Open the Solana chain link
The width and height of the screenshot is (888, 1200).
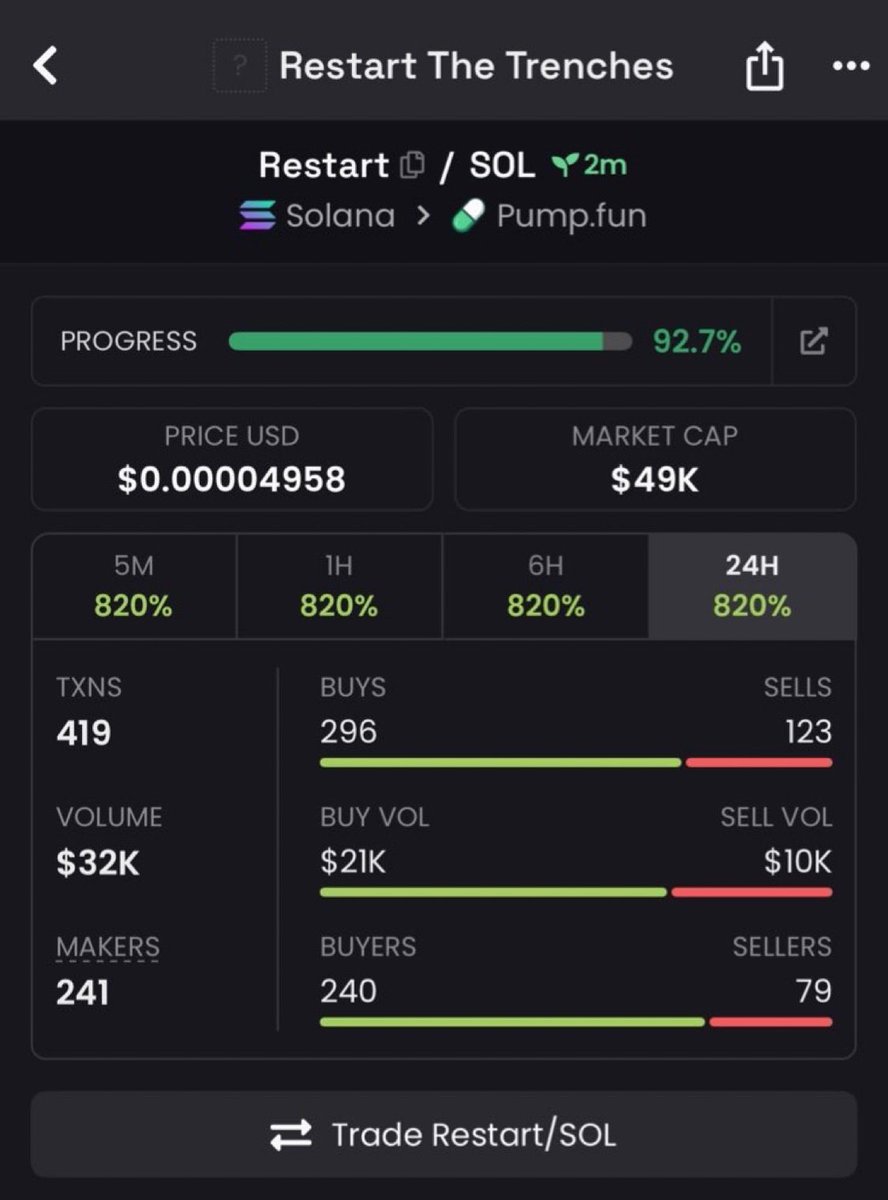pyautogui.click(x=340, y=215)
